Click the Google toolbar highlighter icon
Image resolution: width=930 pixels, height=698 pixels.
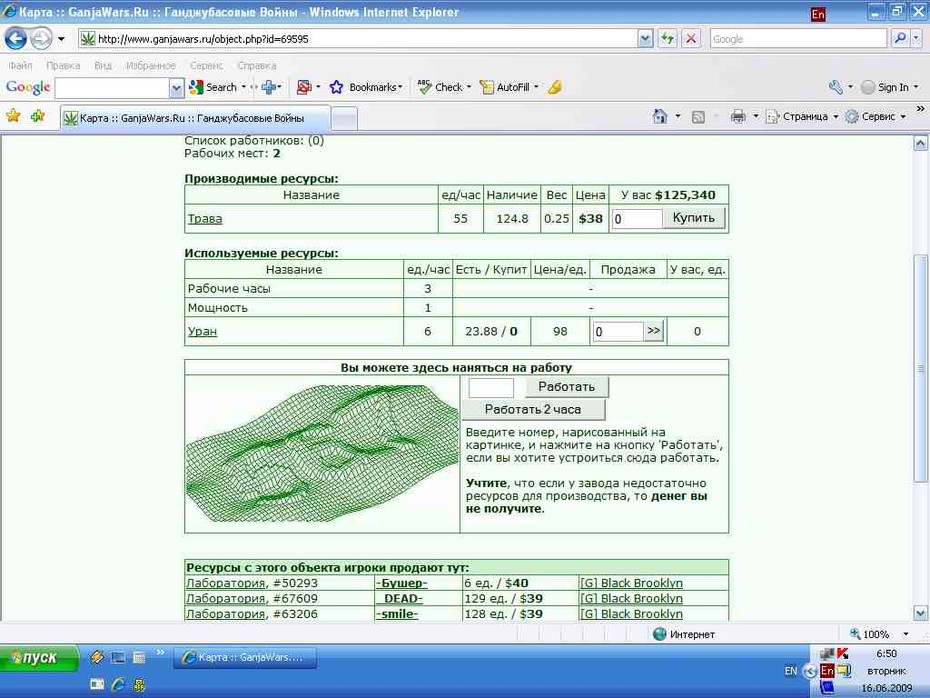pyautogui.click(x=555, y=87)
